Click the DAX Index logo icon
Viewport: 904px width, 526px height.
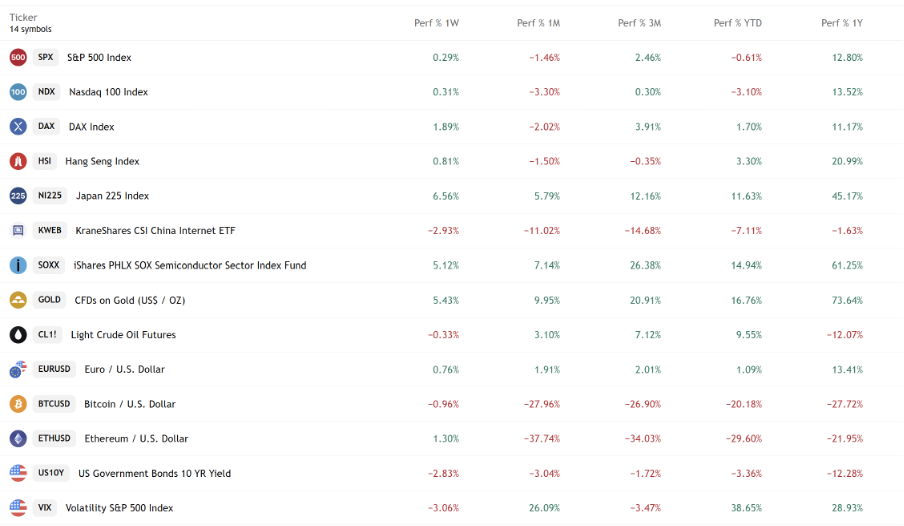(x=18, y=127)
